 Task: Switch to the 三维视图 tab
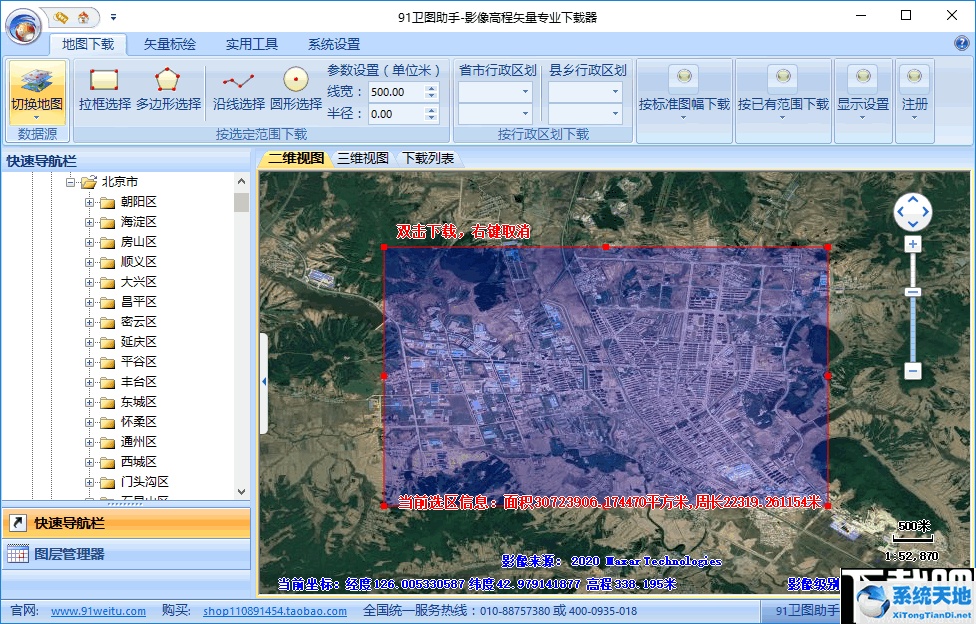click(x=363, y=159)
